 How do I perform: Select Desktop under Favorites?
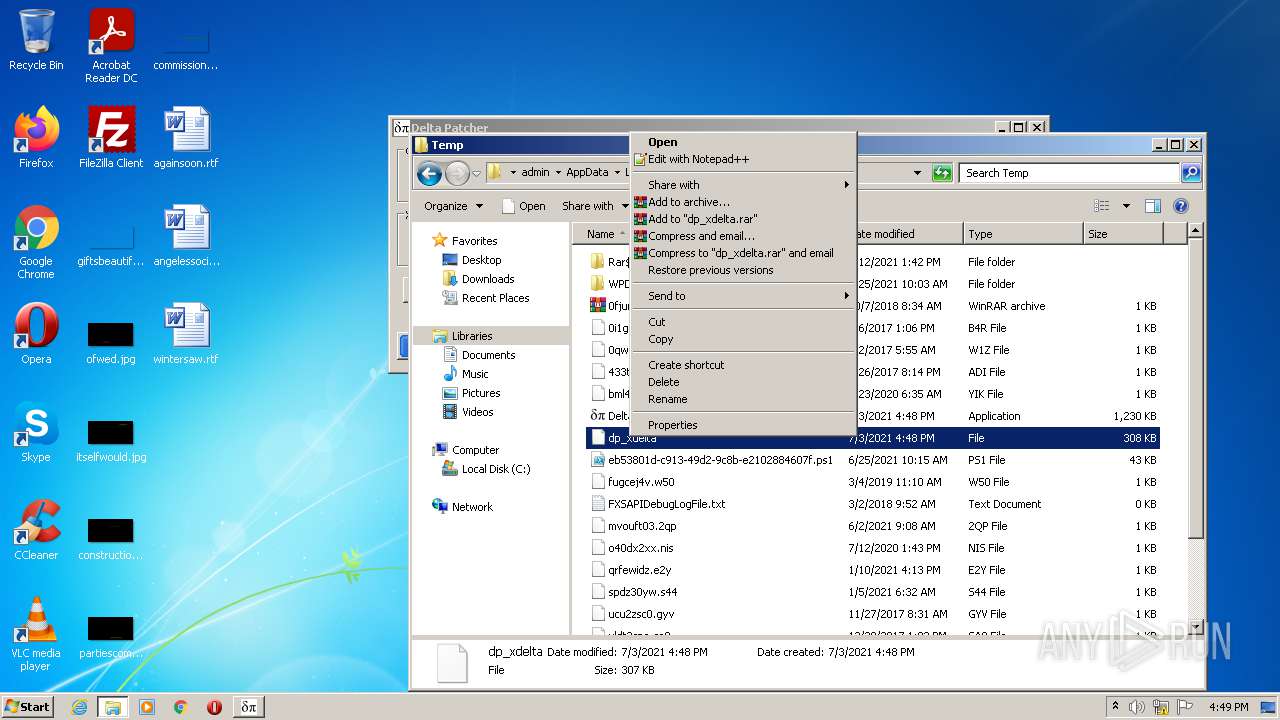481,260
